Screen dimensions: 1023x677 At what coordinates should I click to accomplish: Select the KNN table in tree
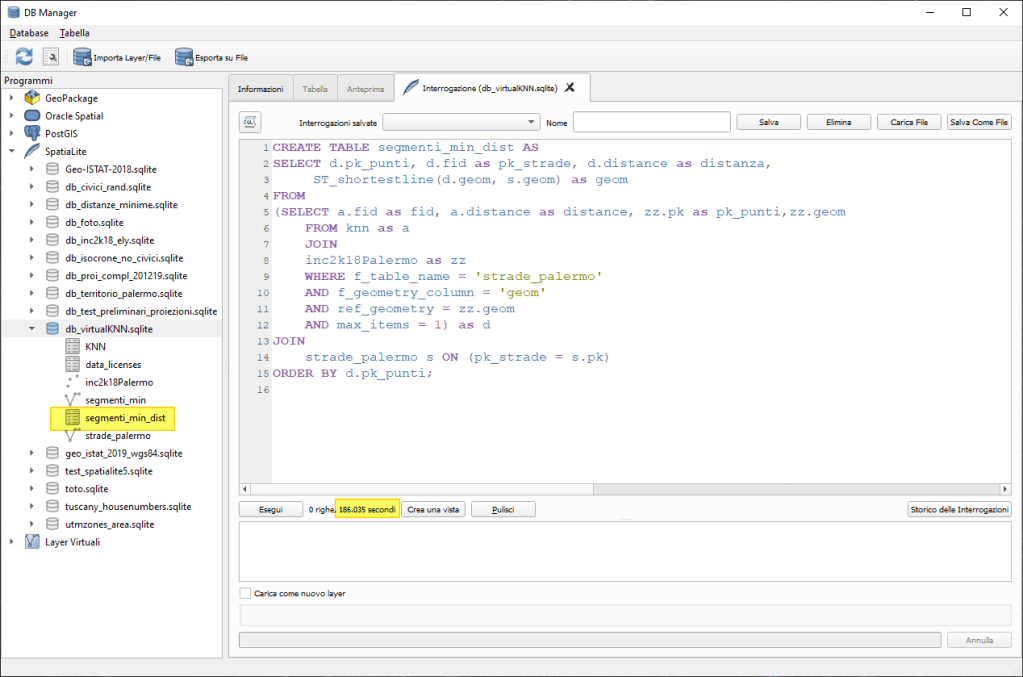click(95, 346)
